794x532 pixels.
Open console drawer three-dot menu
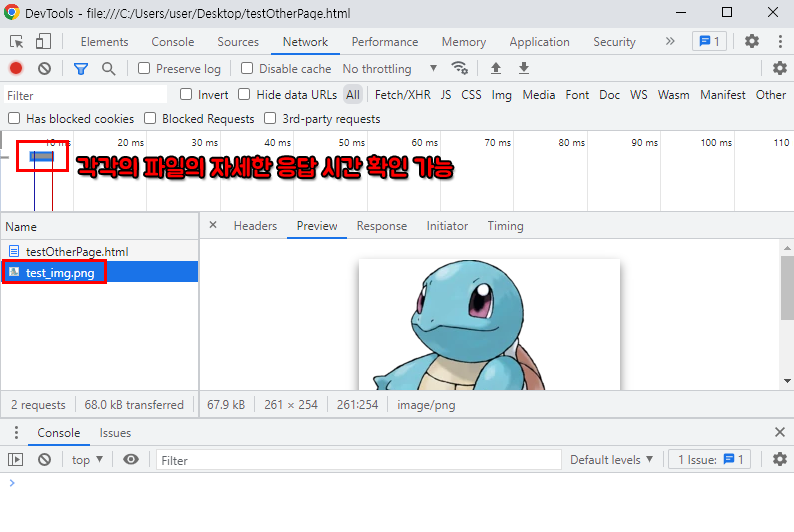[16, 432]
